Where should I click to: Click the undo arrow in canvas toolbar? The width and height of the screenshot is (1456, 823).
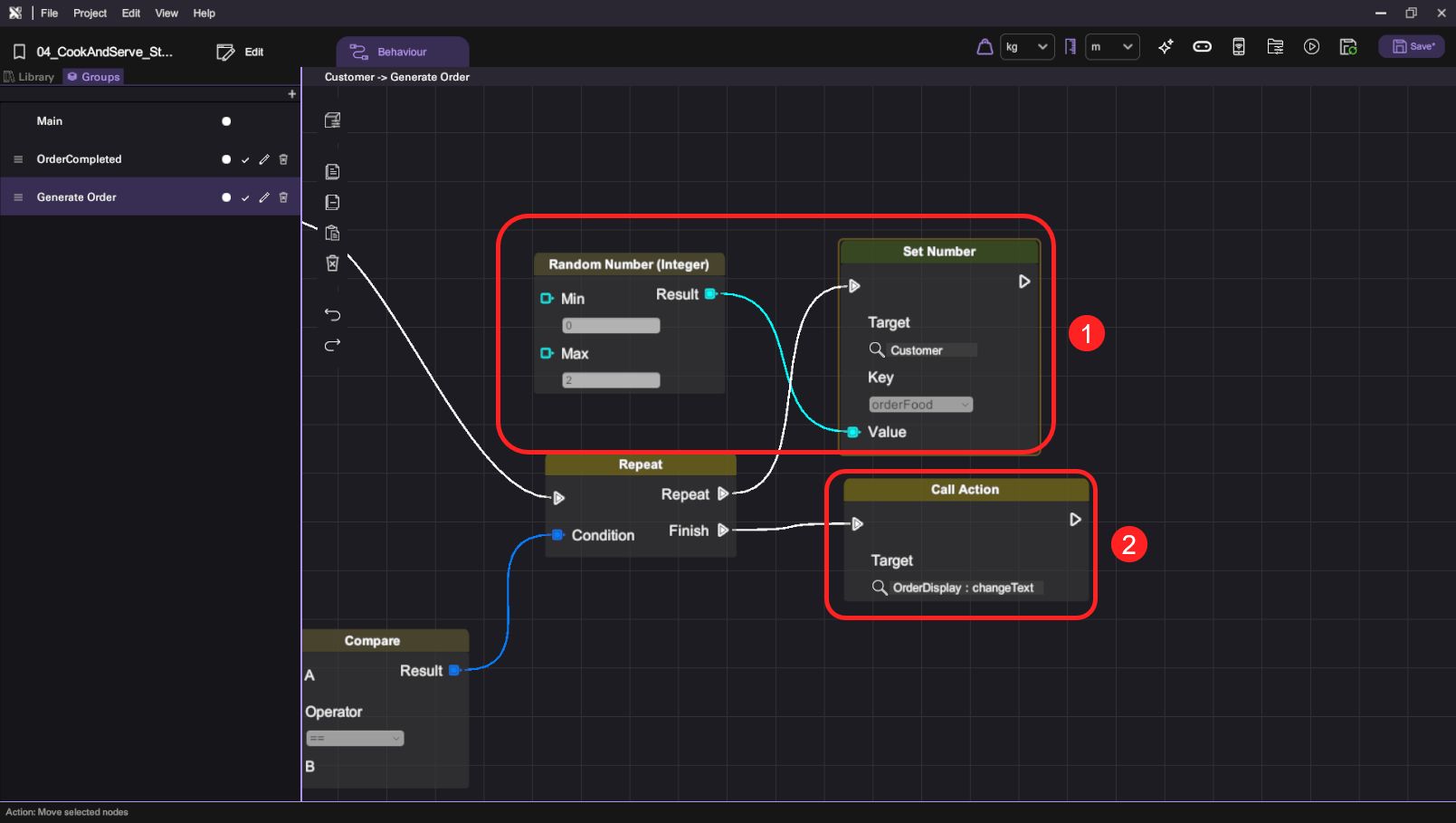click(332, 315)
